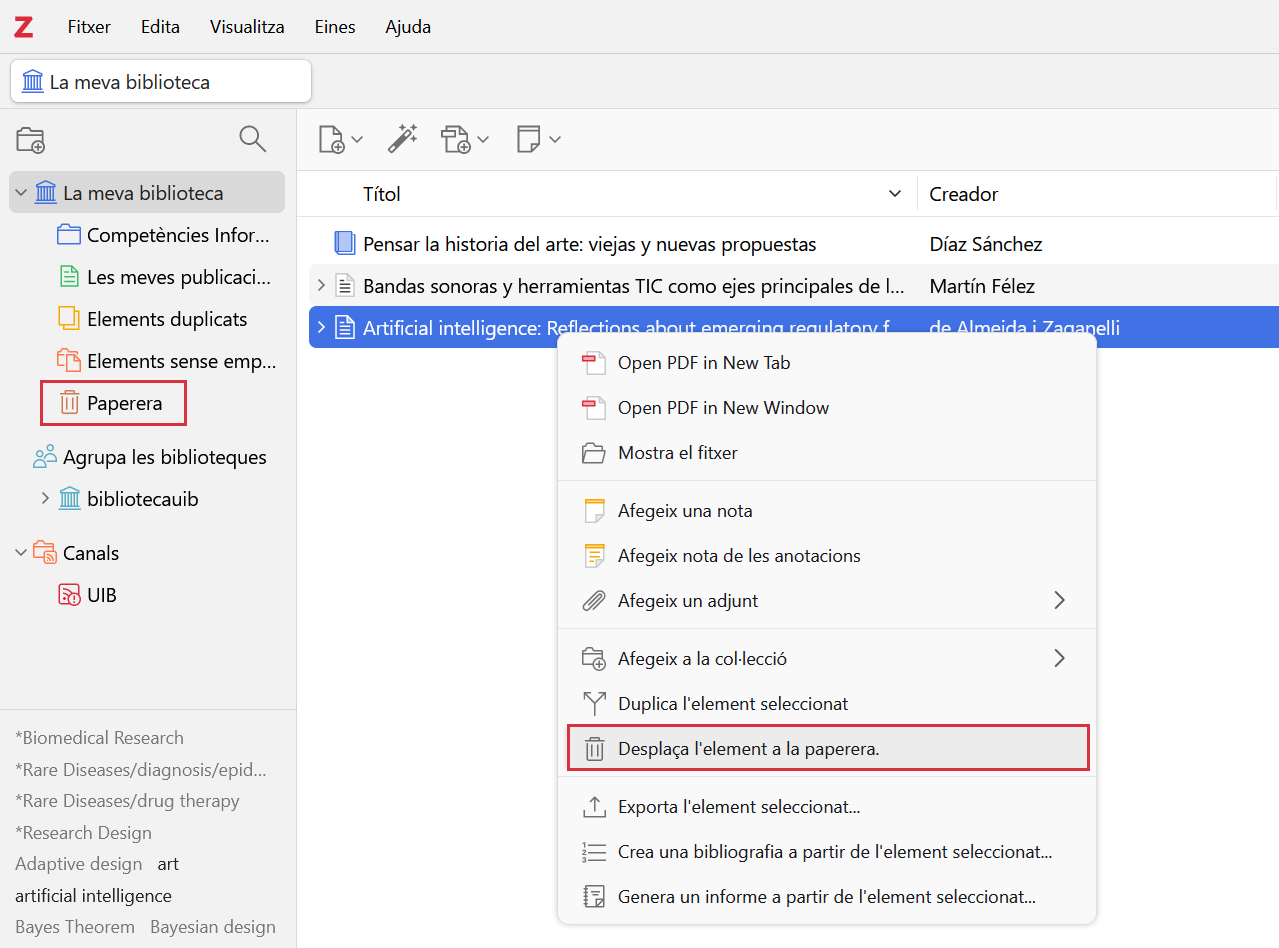The width and height of the screenshot is (1279, 948).
Task: Collapse or expand Artificial intelligence item row
Action: 321,327
